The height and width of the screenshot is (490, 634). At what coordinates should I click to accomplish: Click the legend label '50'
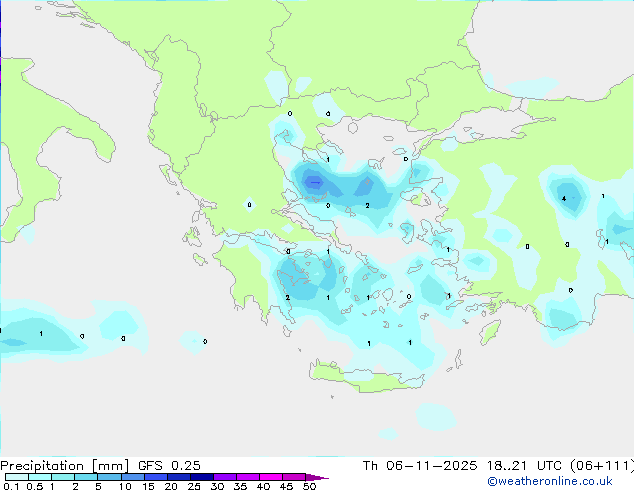pos(309,486)
